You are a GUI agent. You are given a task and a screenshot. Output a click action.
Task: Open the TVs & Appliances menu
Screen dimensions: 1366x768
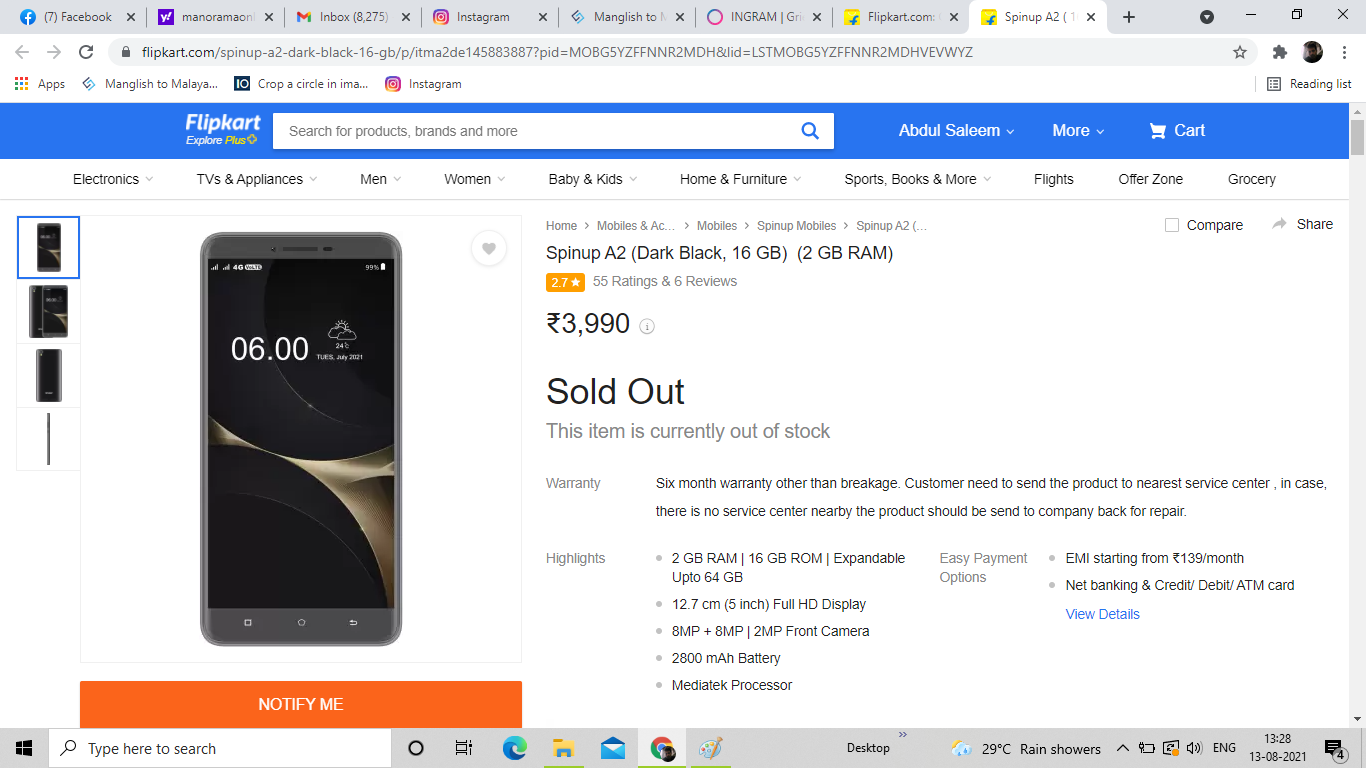pos(256,179)
